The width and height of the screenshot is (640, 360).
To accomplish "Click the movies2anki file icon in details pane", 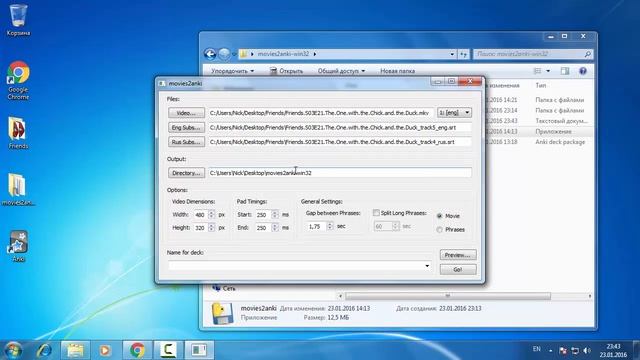I will click(x=222, y=313).
